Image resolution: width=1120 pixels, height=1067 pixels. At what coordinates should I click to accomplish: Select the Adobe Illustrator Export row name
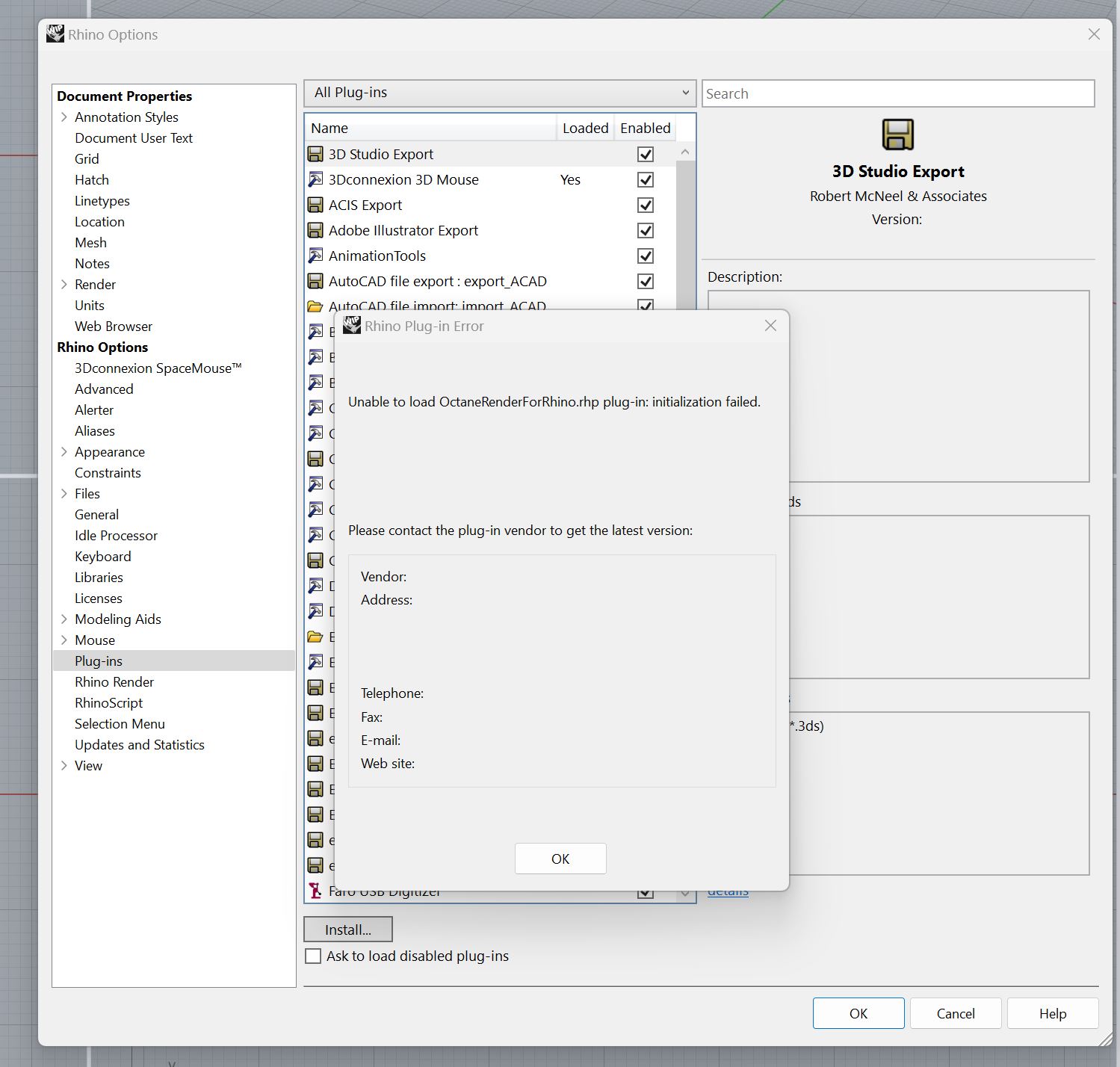point(403,231)
